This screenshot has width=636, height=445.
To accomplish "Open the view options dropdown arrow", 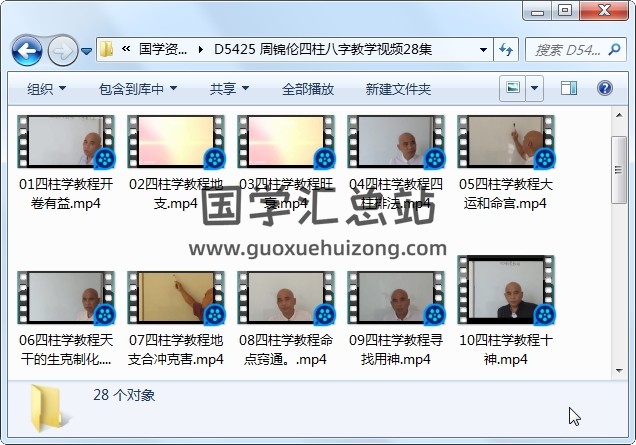I will [x=535, y=88].
